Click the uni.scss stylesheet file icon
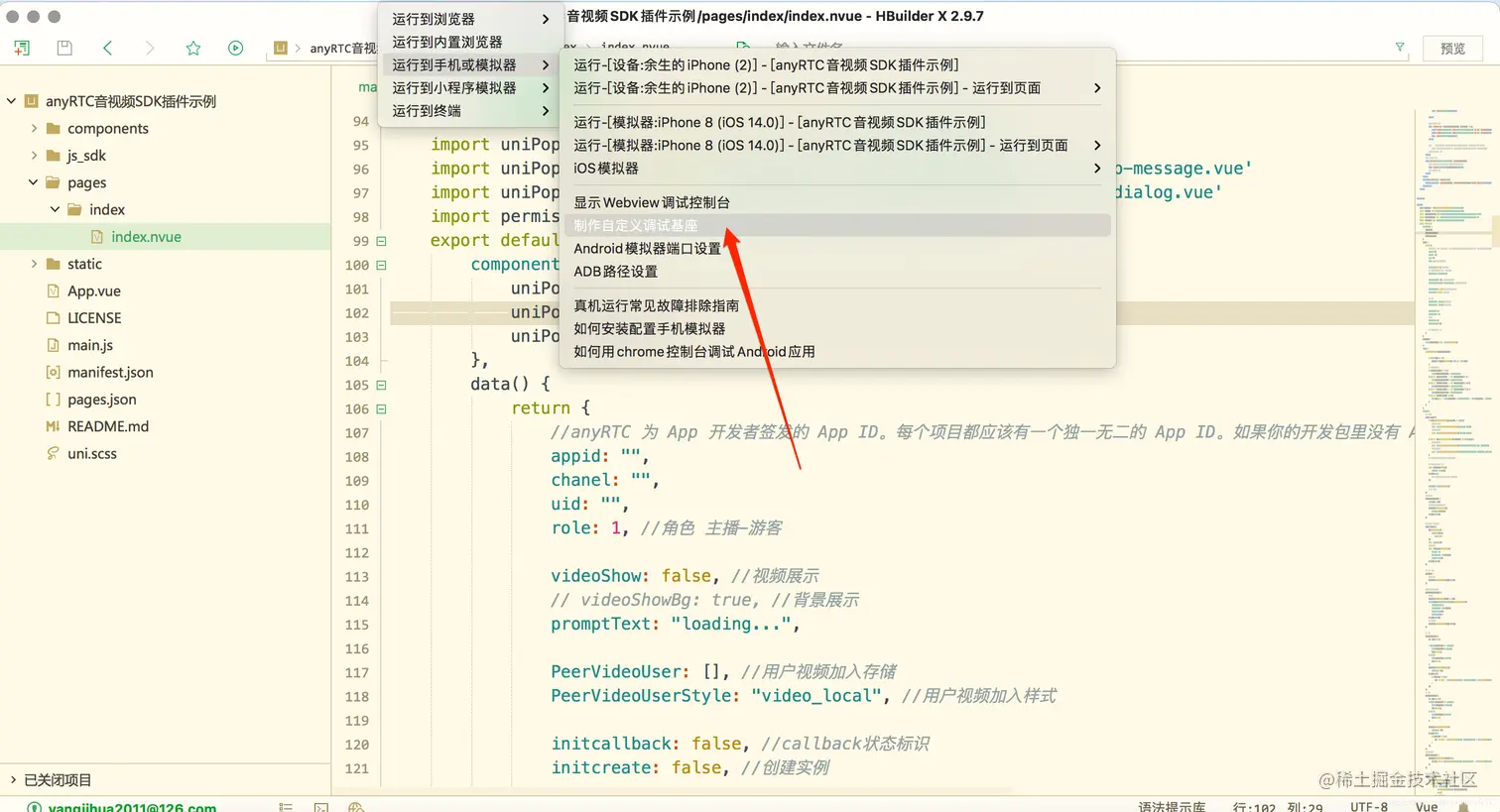The height and width of the screenshot is (812, 1500). [x=54, y=453]
